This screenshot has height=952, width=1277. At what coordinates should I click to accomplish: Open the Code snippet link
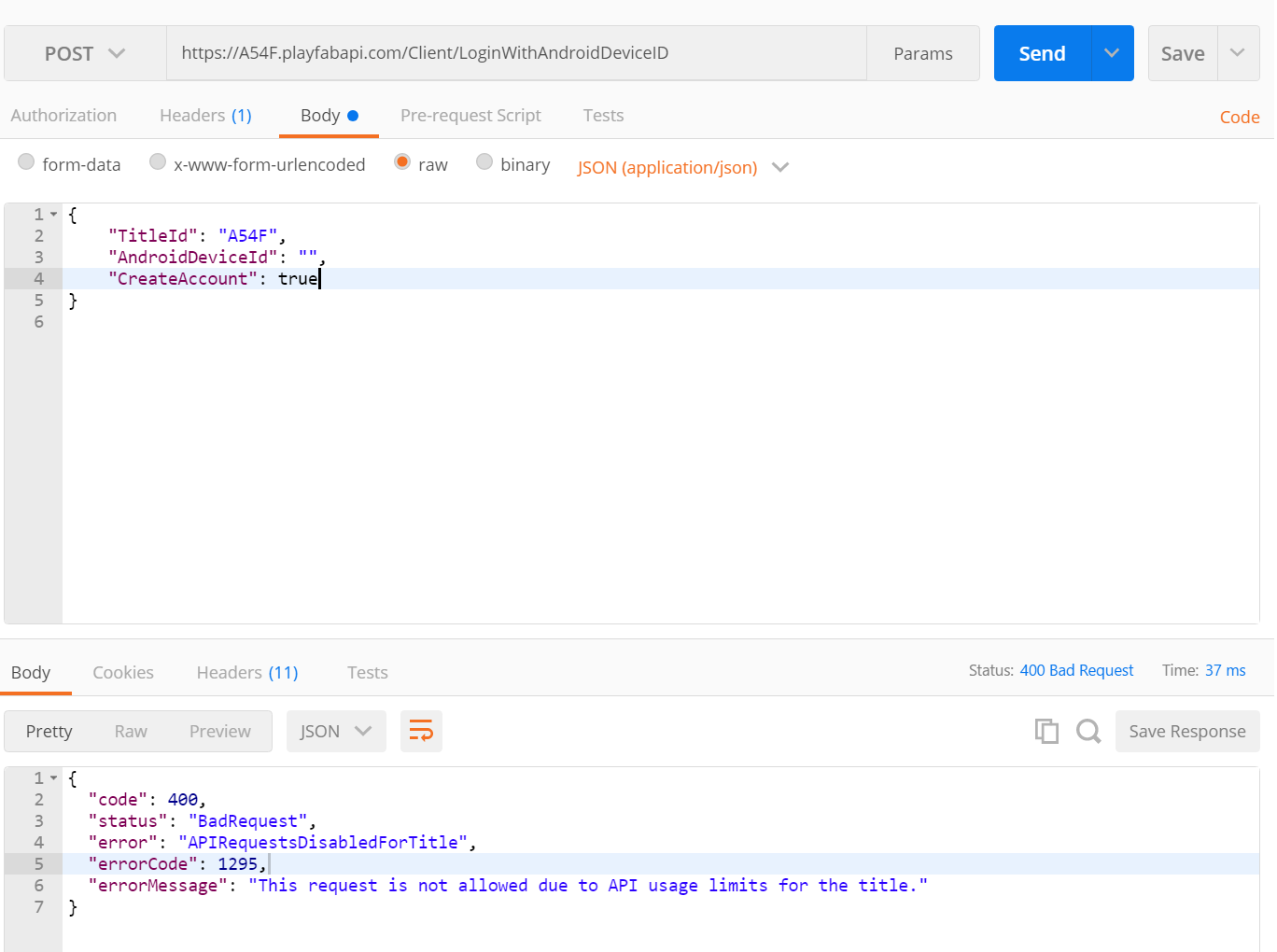click(x=1240, y=117)
